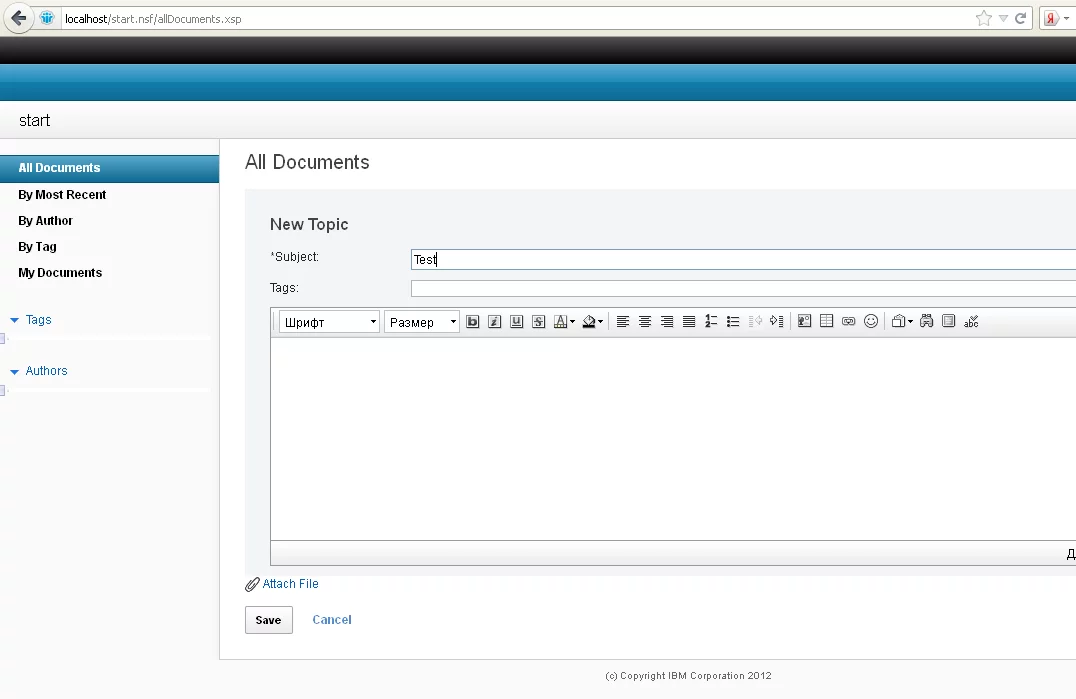The image size is (1076, 699).
Task: Open the Размер size dropdown
Action: [x=421, y=322]
